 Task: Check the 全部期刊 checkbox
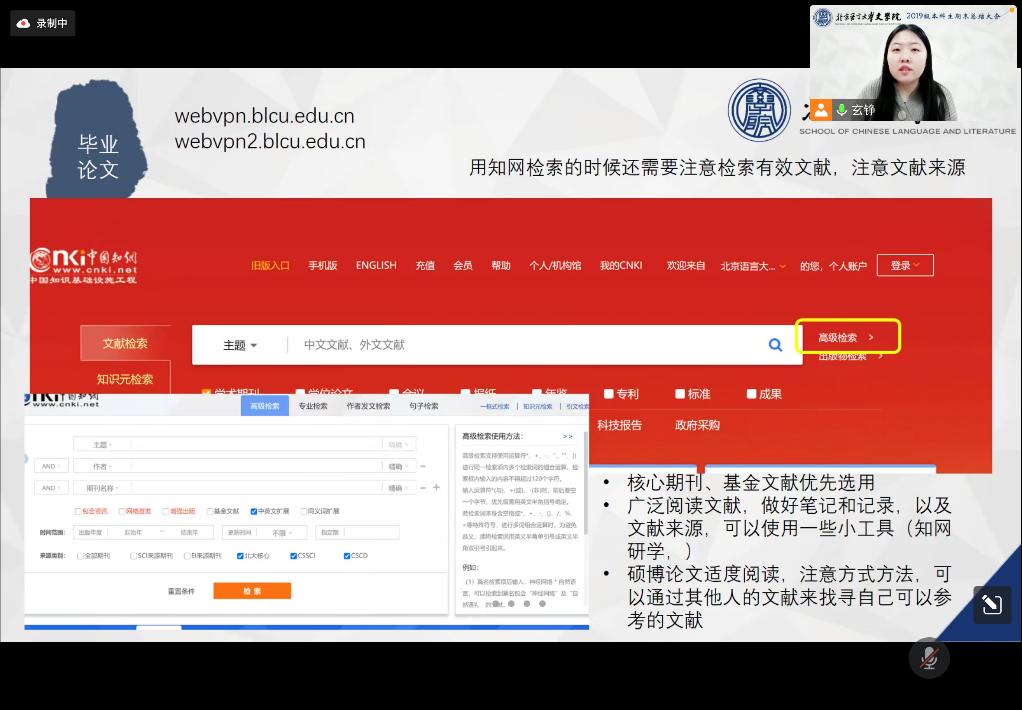pyautogui.click(x=80, y=556)
